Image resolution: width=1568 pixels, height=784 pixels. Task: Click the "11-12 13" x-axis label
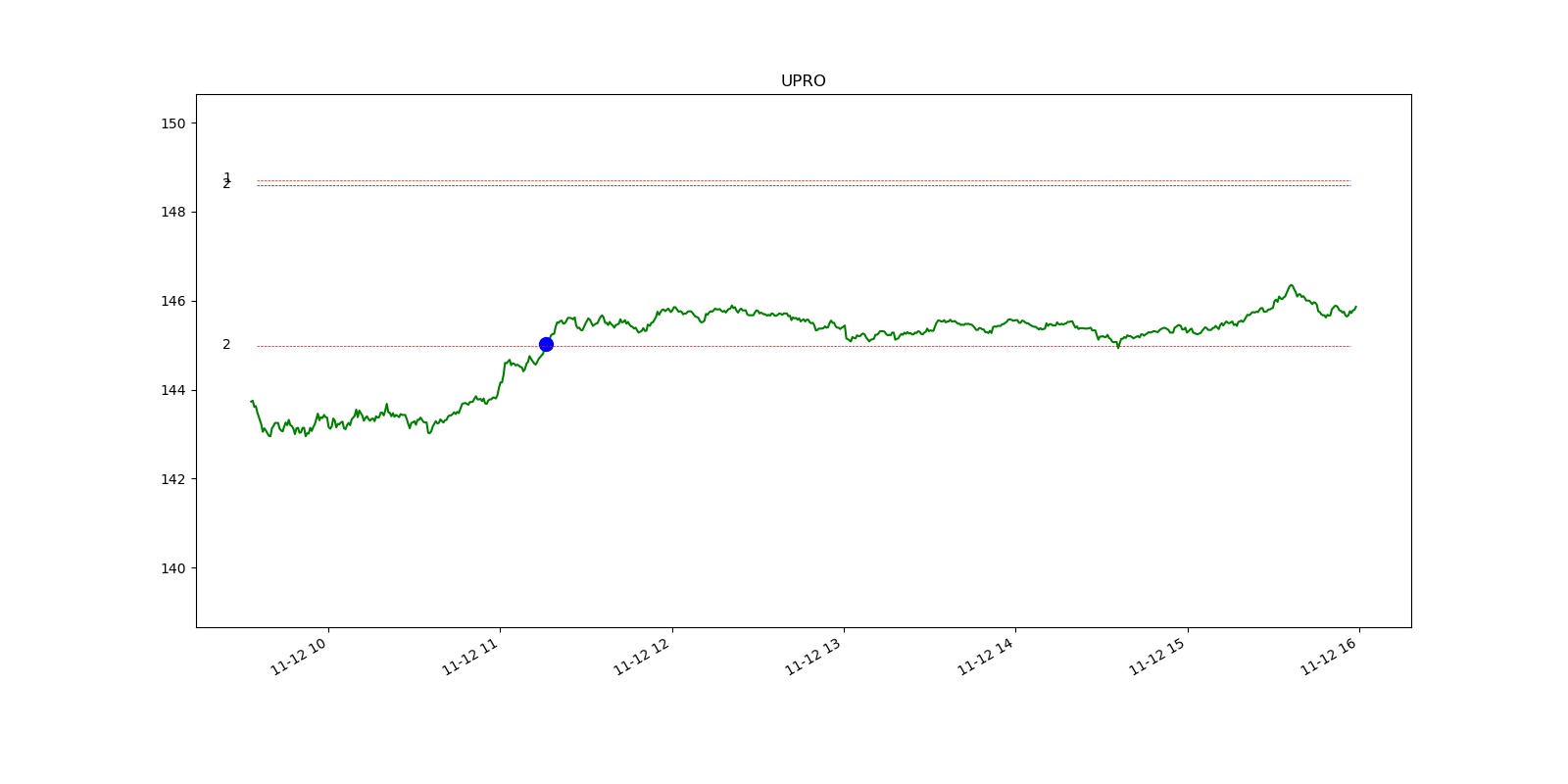(x=814, y=657)
